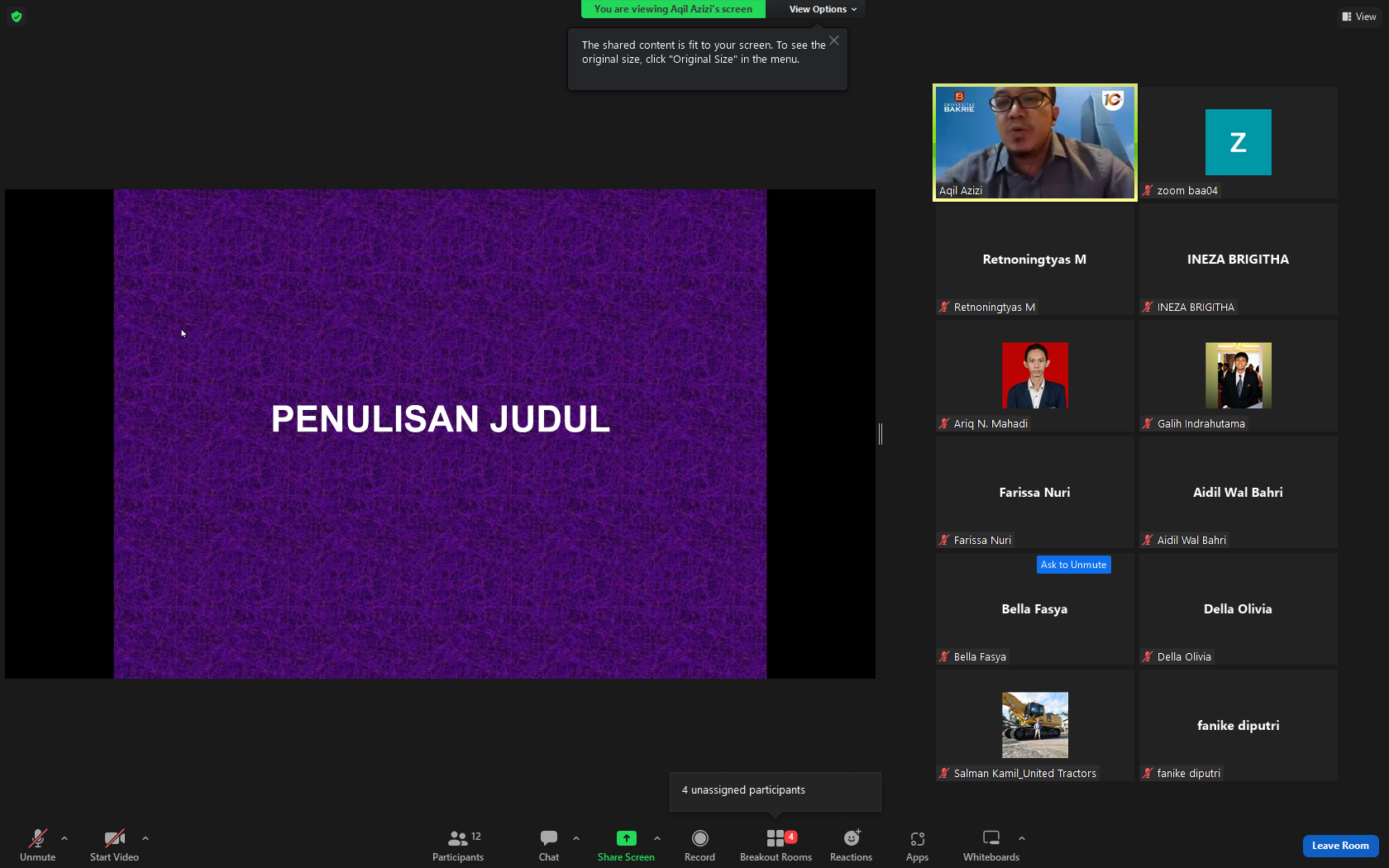Open video options arrow beside Start Video
Screen dimensions: 1389x868
146,838
